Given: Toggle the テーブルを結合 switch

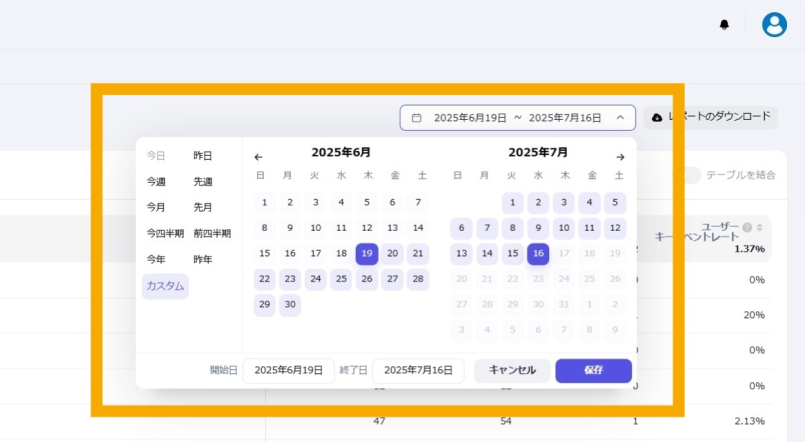Looking at the screenshot, I should tap(688, 175).
